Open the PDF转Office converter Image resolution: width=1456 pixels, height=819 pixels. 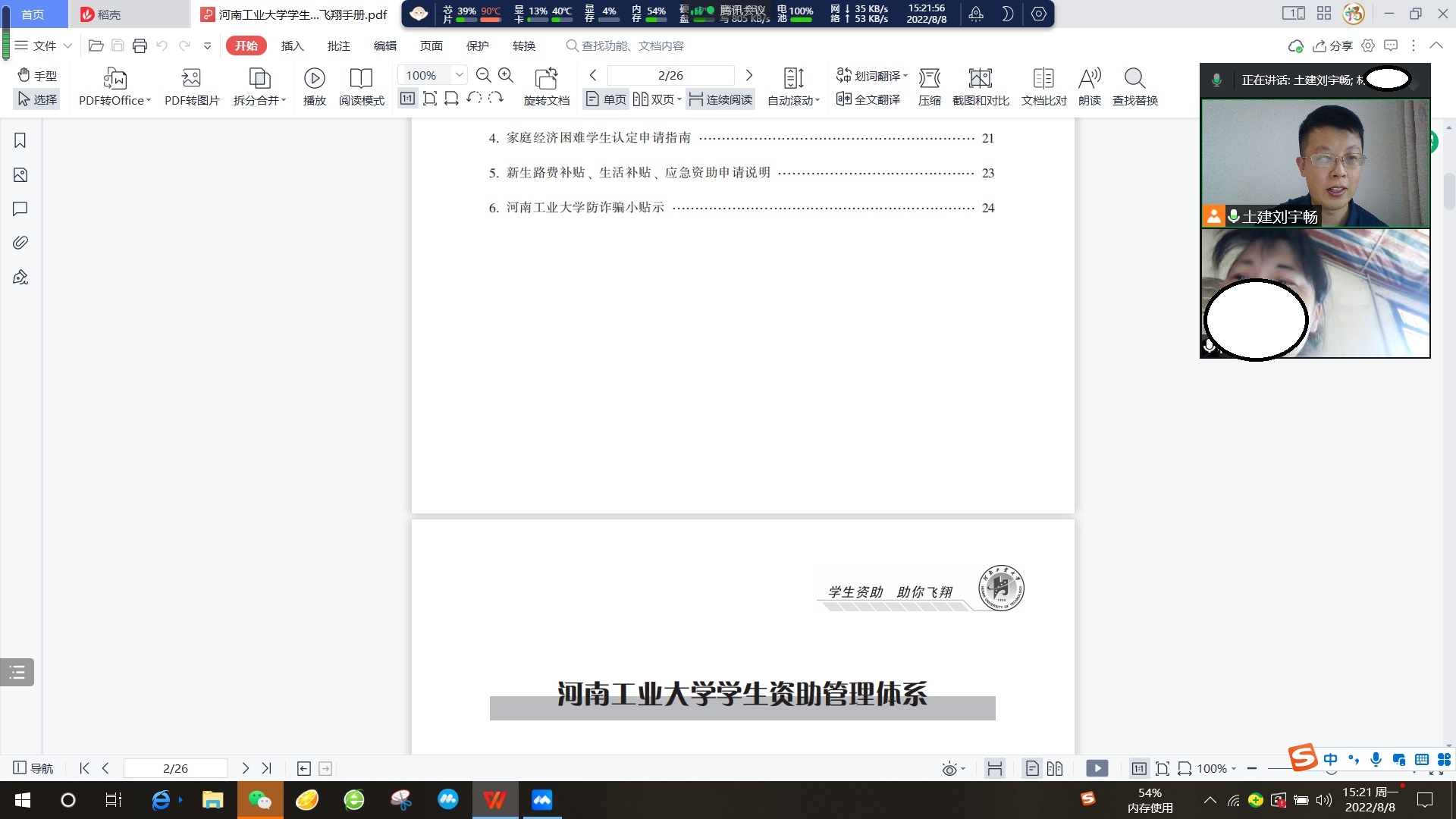tap(115, 87)
